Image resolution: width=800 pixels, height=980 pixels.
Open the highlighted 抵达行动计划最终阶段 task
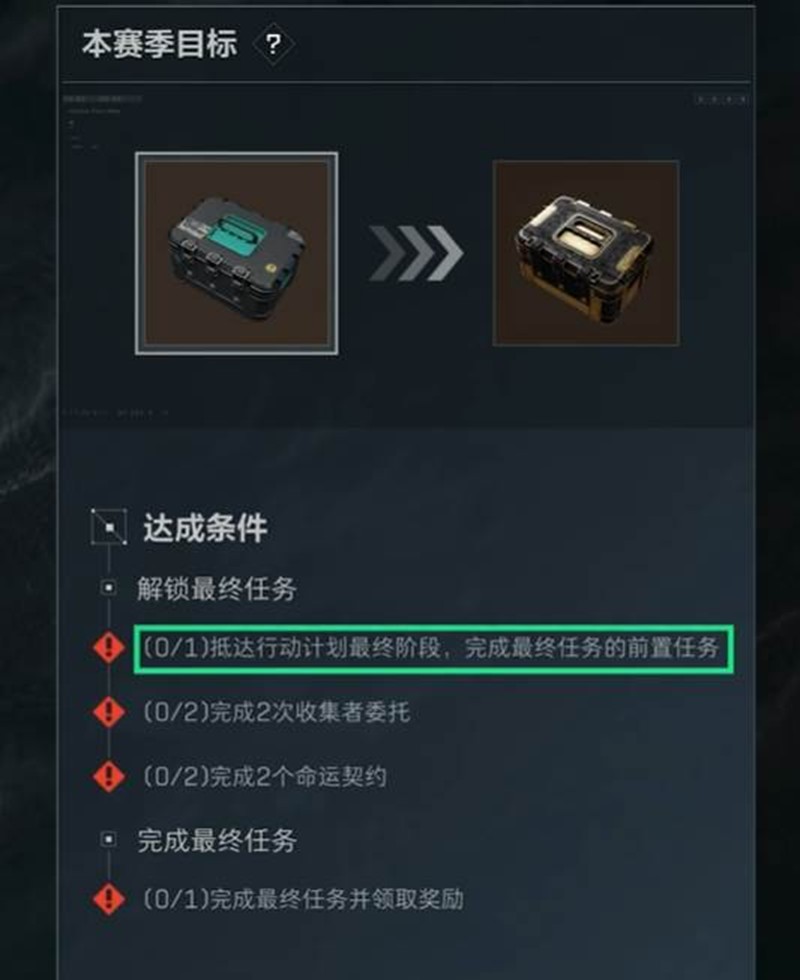click(434, 648)
